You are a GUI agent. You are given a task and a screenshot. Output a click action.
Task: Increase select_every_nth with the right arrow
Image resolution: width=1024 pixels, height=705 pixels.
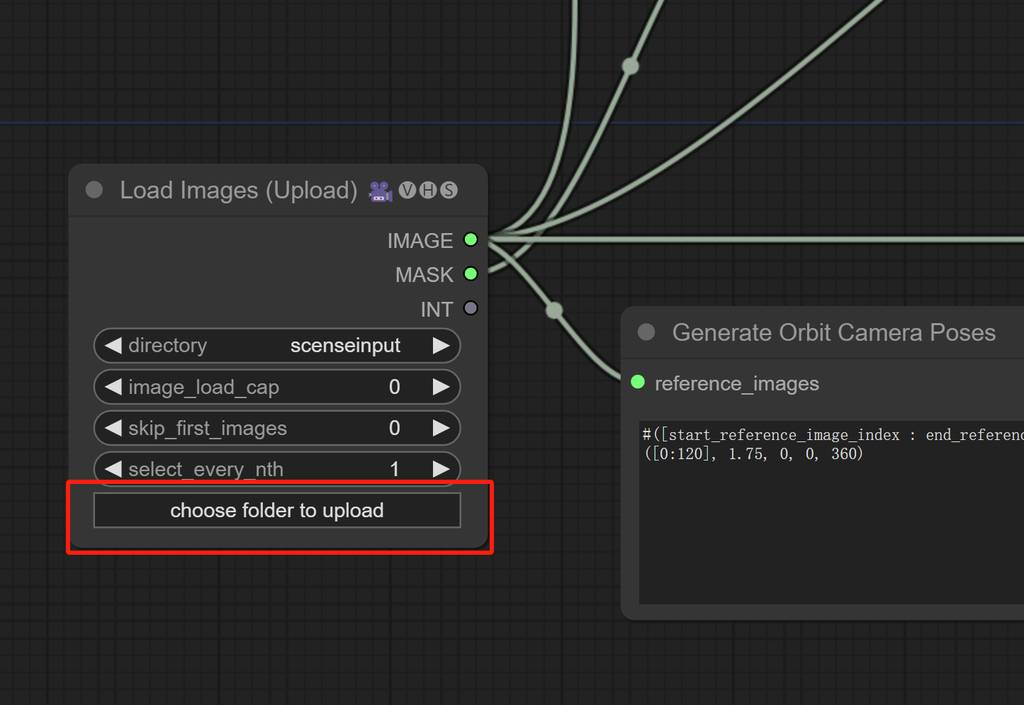tap(440, 469)
